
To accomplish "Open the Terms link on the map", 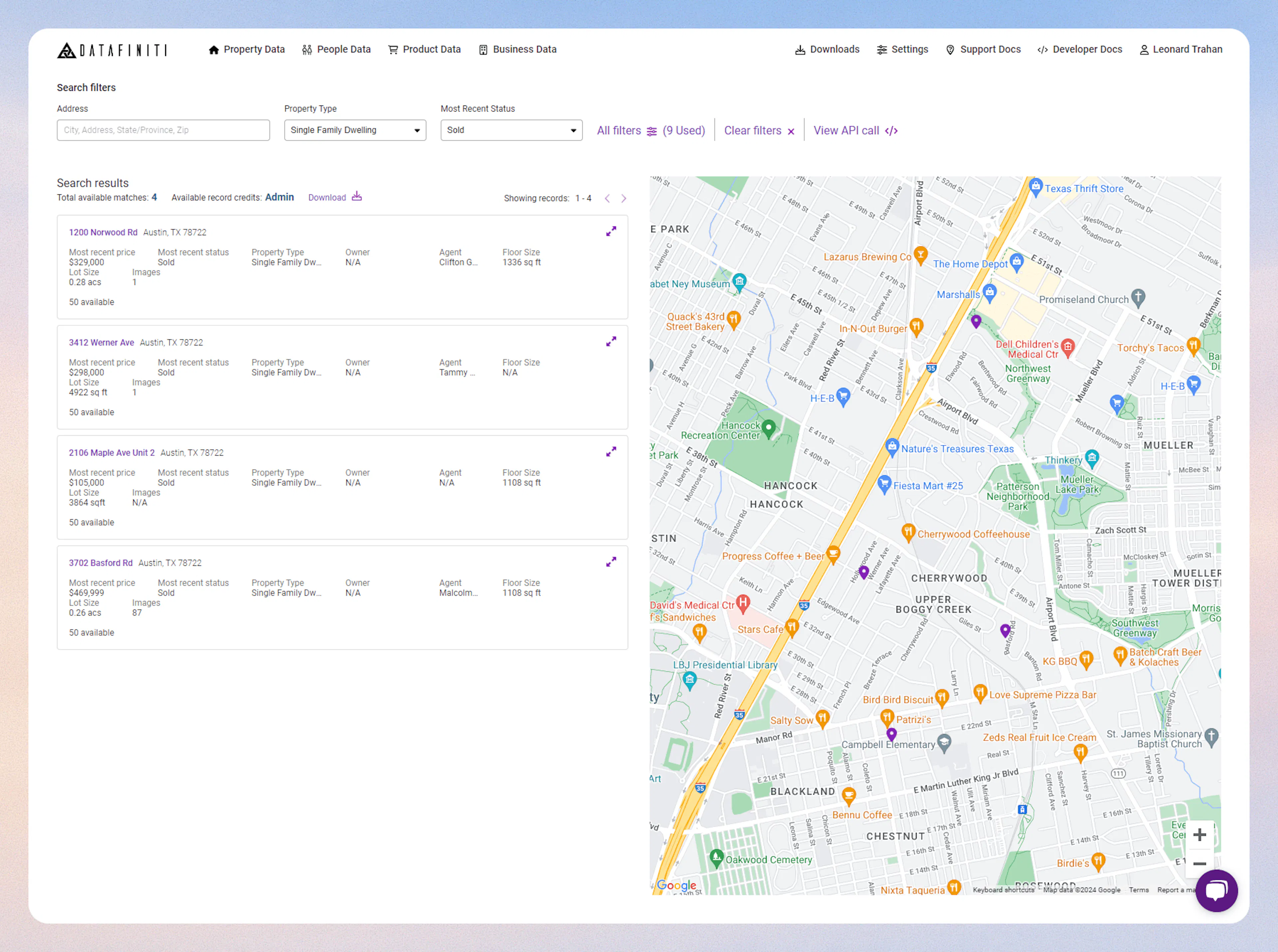I will 1139,890.
